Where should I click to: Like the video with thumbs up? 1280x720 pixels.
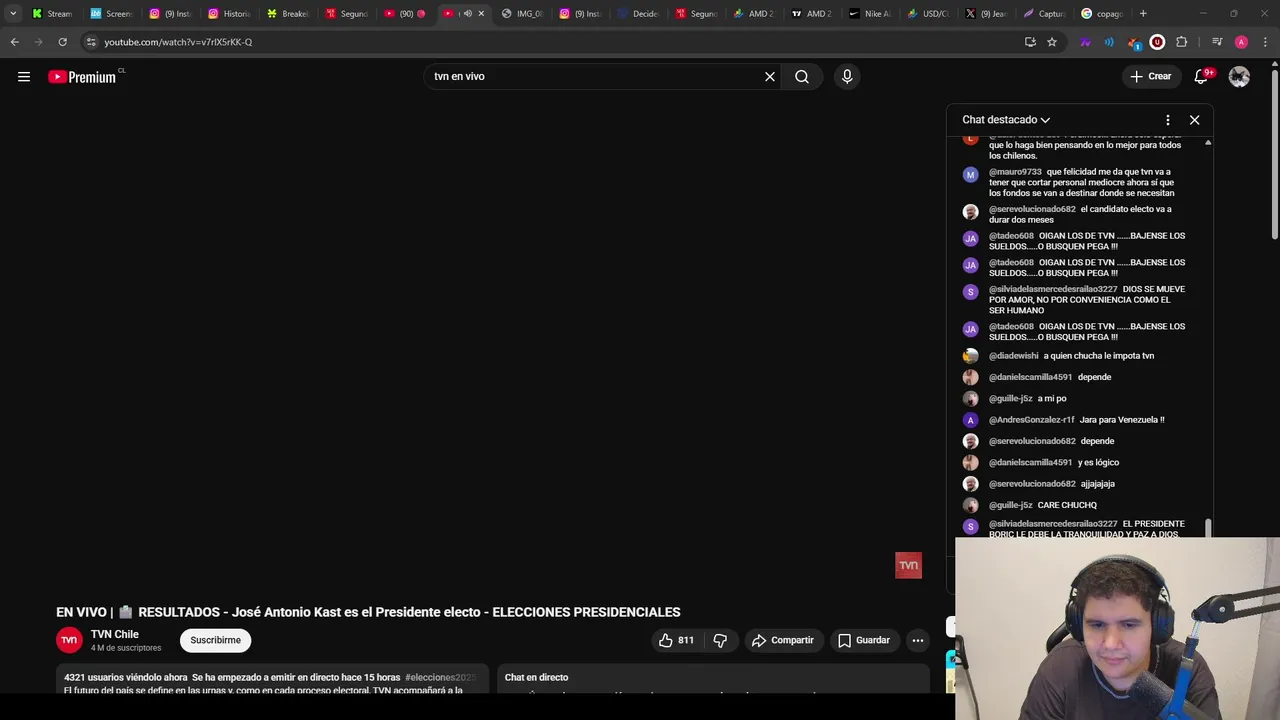point(677,640)
